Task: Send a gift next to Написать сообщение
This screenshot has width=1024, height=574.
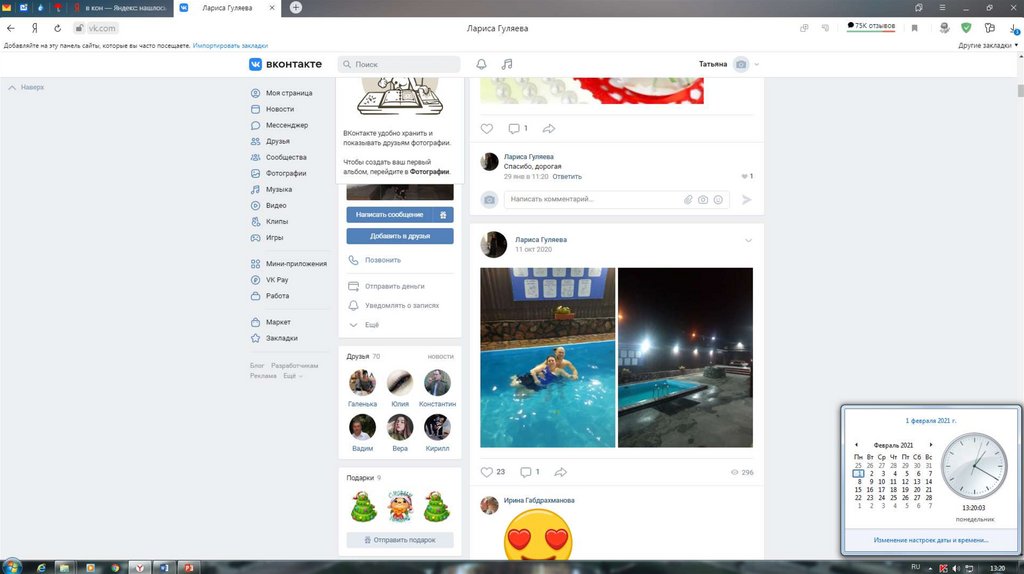Action: (443, 215)
